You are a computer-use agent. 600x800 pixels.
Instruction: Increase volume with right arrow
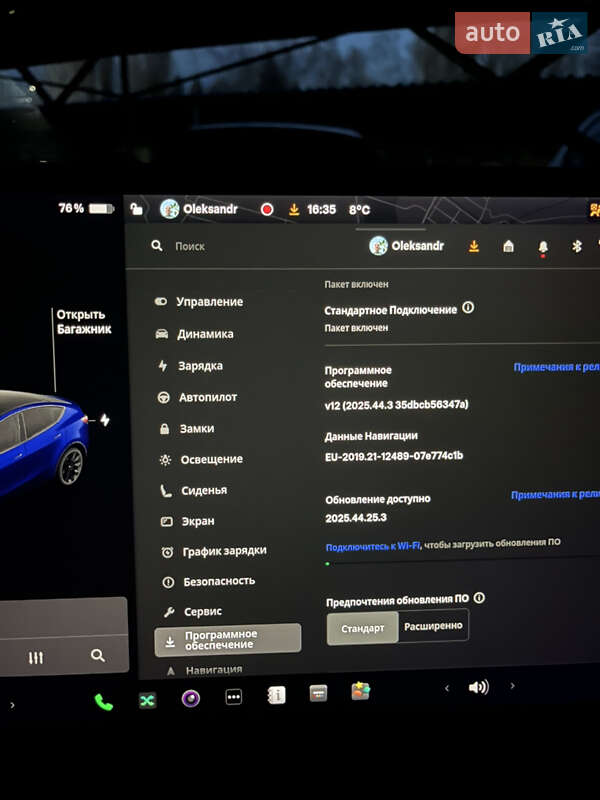(x=512, y=686)
